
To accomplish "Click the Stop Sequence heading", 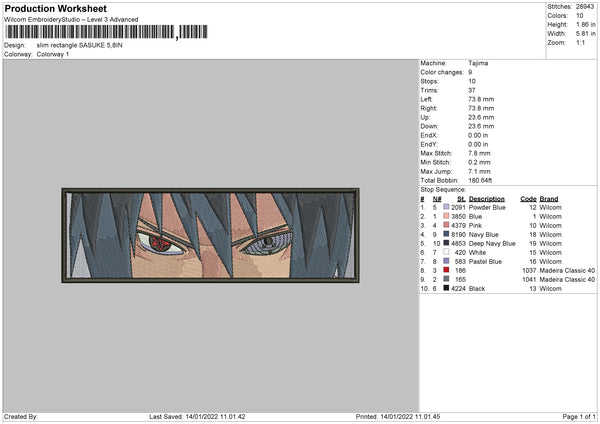I will point(443,189).
